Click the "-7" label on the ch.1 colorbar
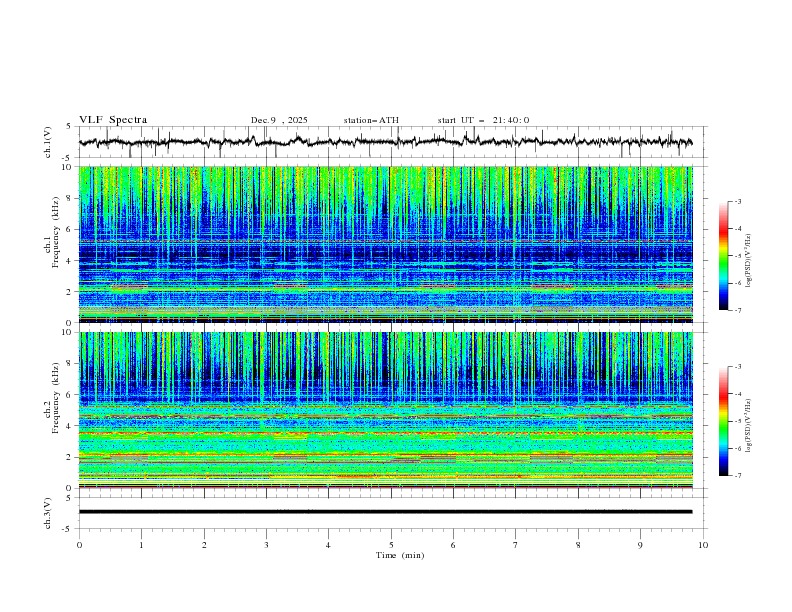 tap(737, 310)
